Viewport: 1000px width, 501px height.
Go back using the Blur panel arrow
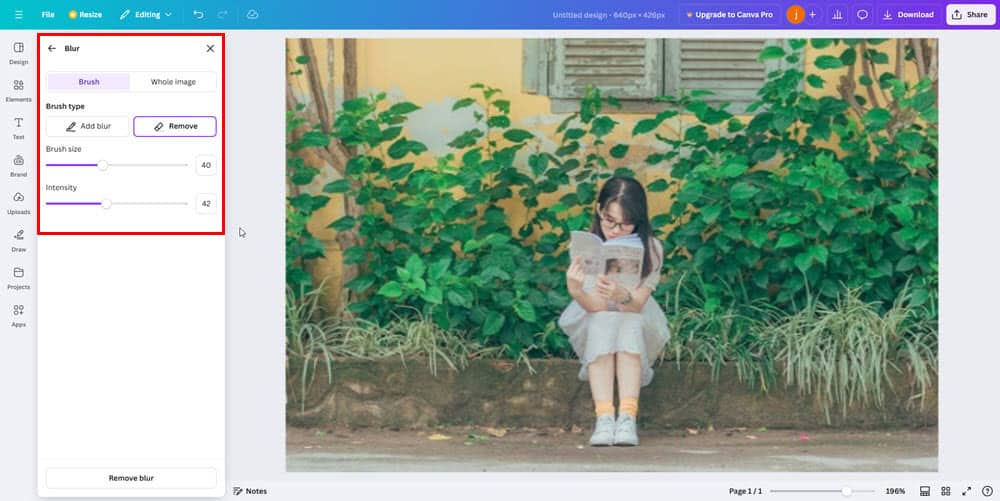(52, 48)
